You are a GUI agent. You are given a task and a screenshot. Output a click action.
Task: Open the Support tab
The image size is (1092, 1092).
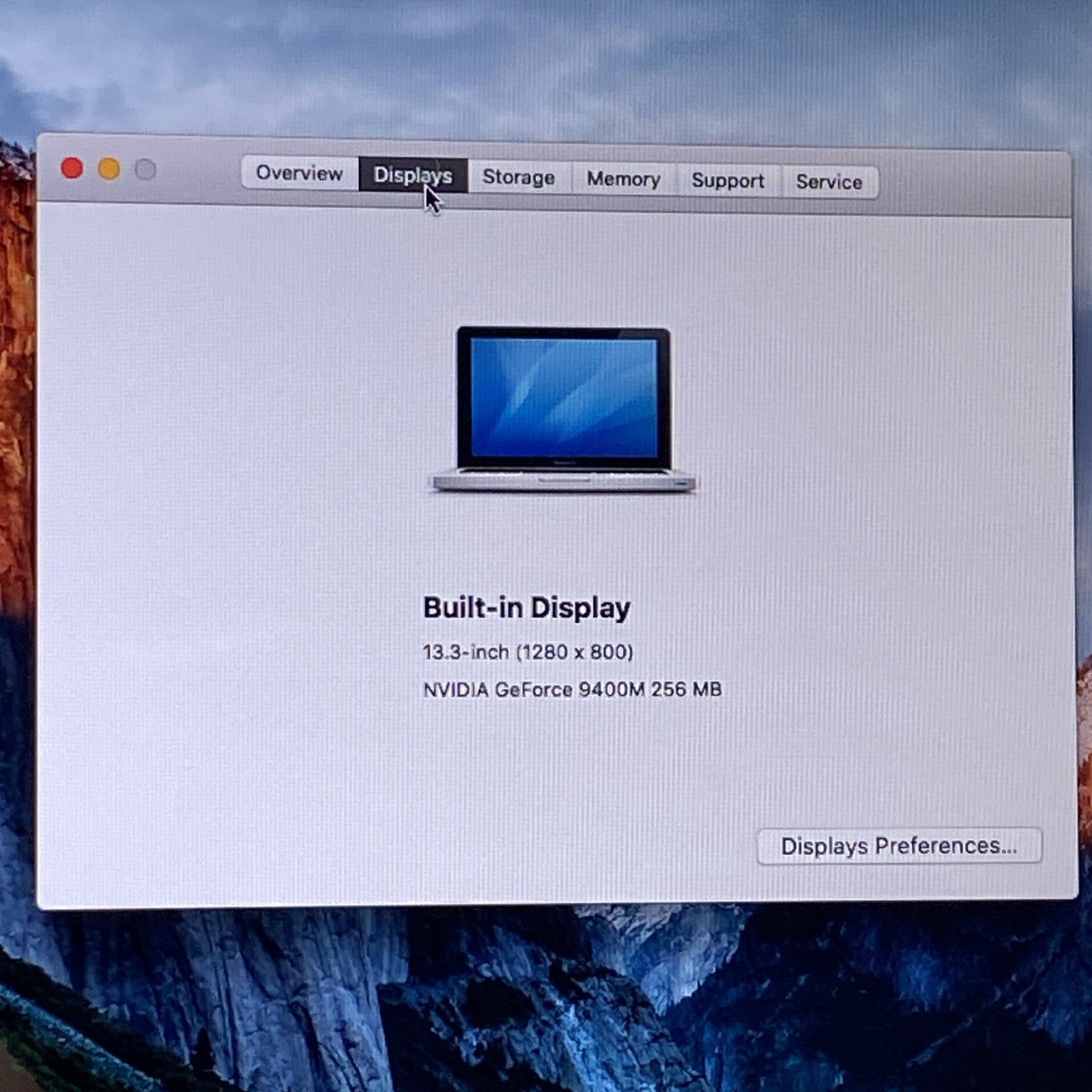tap(728, 181)
